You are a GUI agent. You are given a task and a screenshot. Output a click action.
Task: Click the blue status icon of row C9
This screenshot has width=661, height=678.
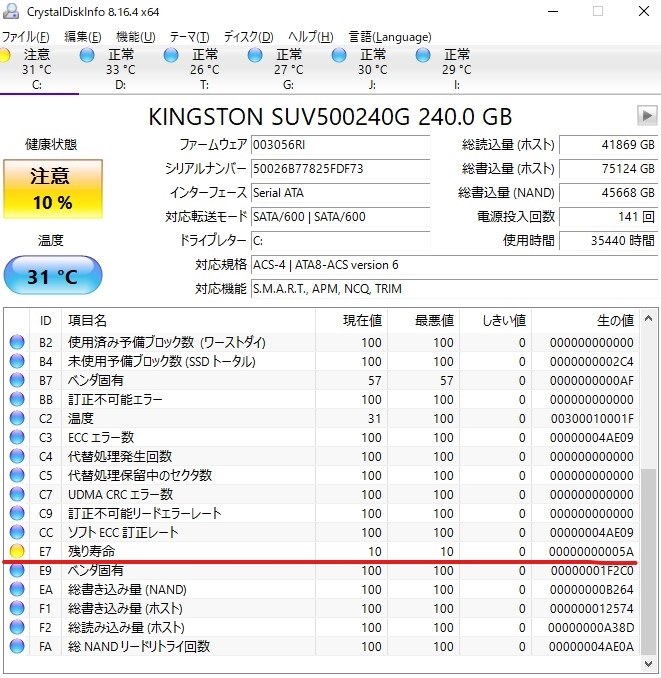click(x=17, y=513)
